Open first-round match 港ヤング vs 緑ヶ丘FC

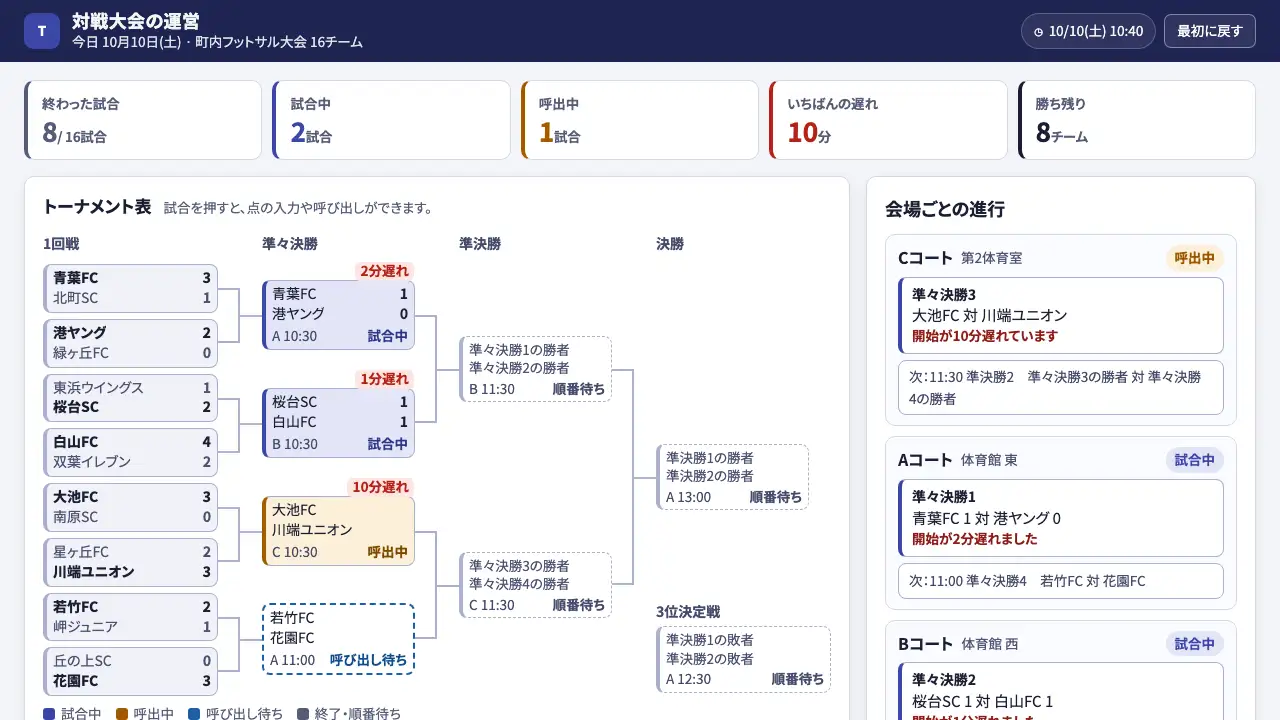(x=131, y=343)
